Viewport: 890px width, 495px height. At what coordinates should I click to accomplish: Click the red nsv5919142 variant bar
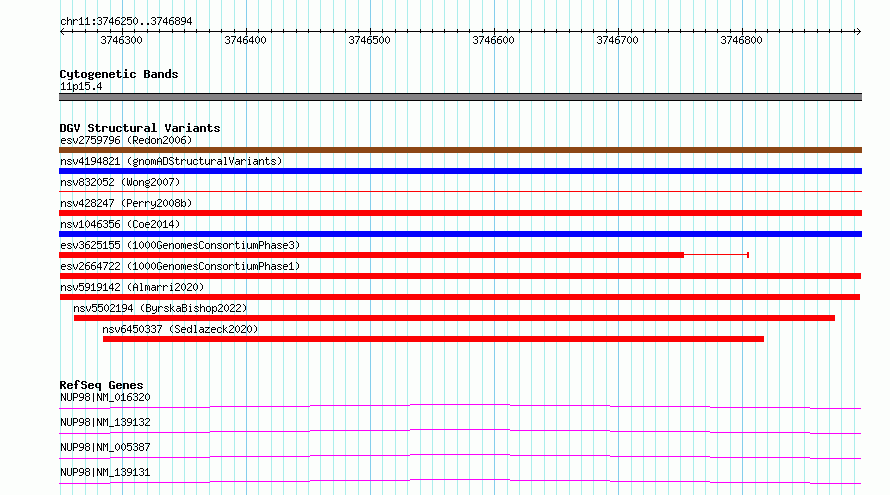point(460,297)
